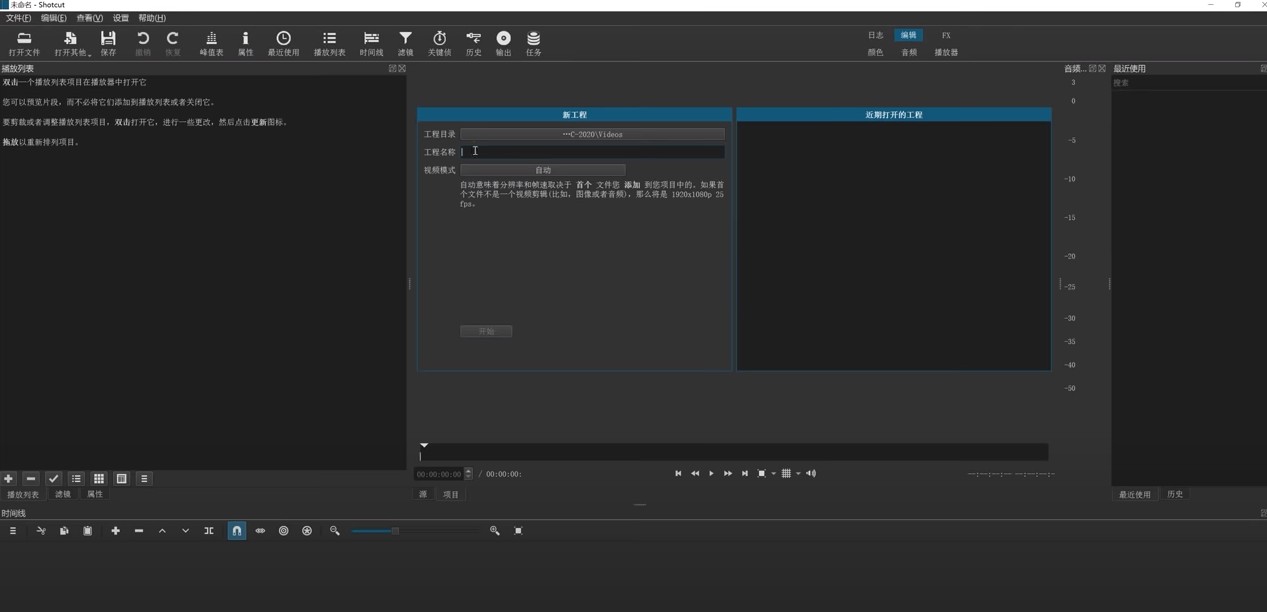Switch to 属性 tab below playlist
This screenshot has height=612, width=1267.
(95, 494)
